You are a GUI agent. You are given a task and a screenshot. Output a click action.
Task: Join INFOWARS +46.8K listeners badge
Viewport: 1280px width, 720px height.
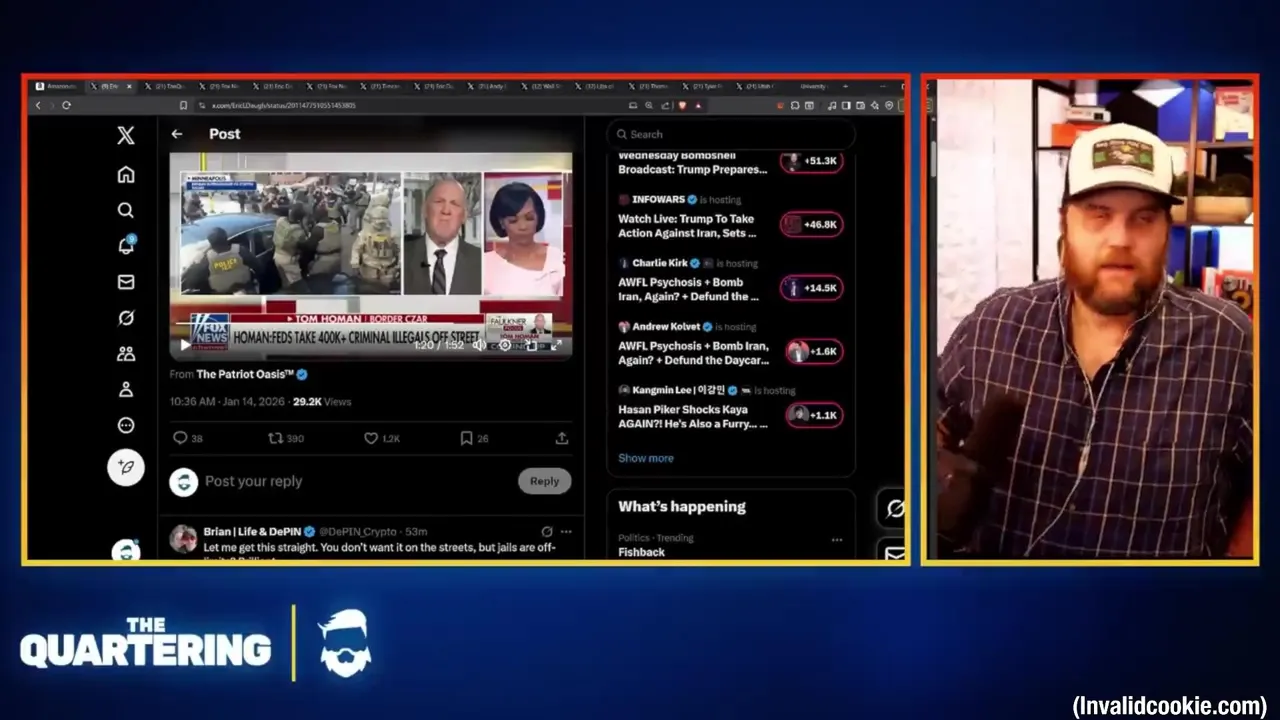pos(812,225)
